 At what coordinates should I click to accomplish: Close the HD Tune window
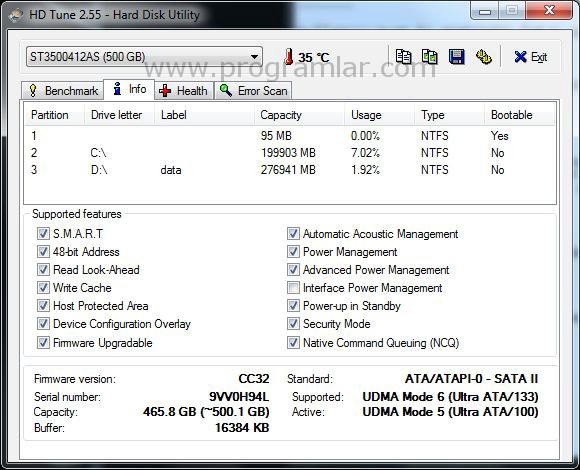[x=549, y=10]
